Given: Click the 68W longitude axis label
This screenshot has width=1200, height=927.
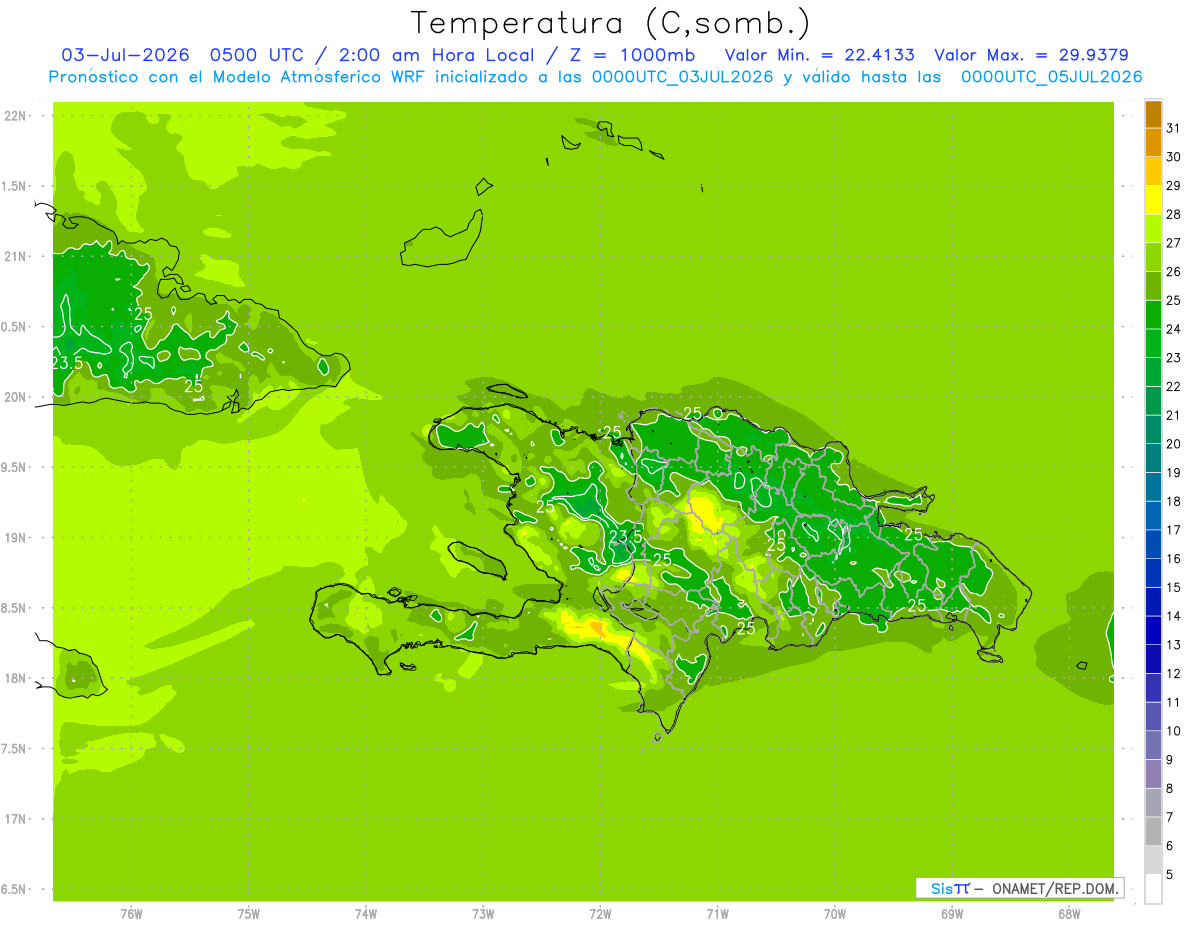Looking at the screenshot, I should 1069,914.
